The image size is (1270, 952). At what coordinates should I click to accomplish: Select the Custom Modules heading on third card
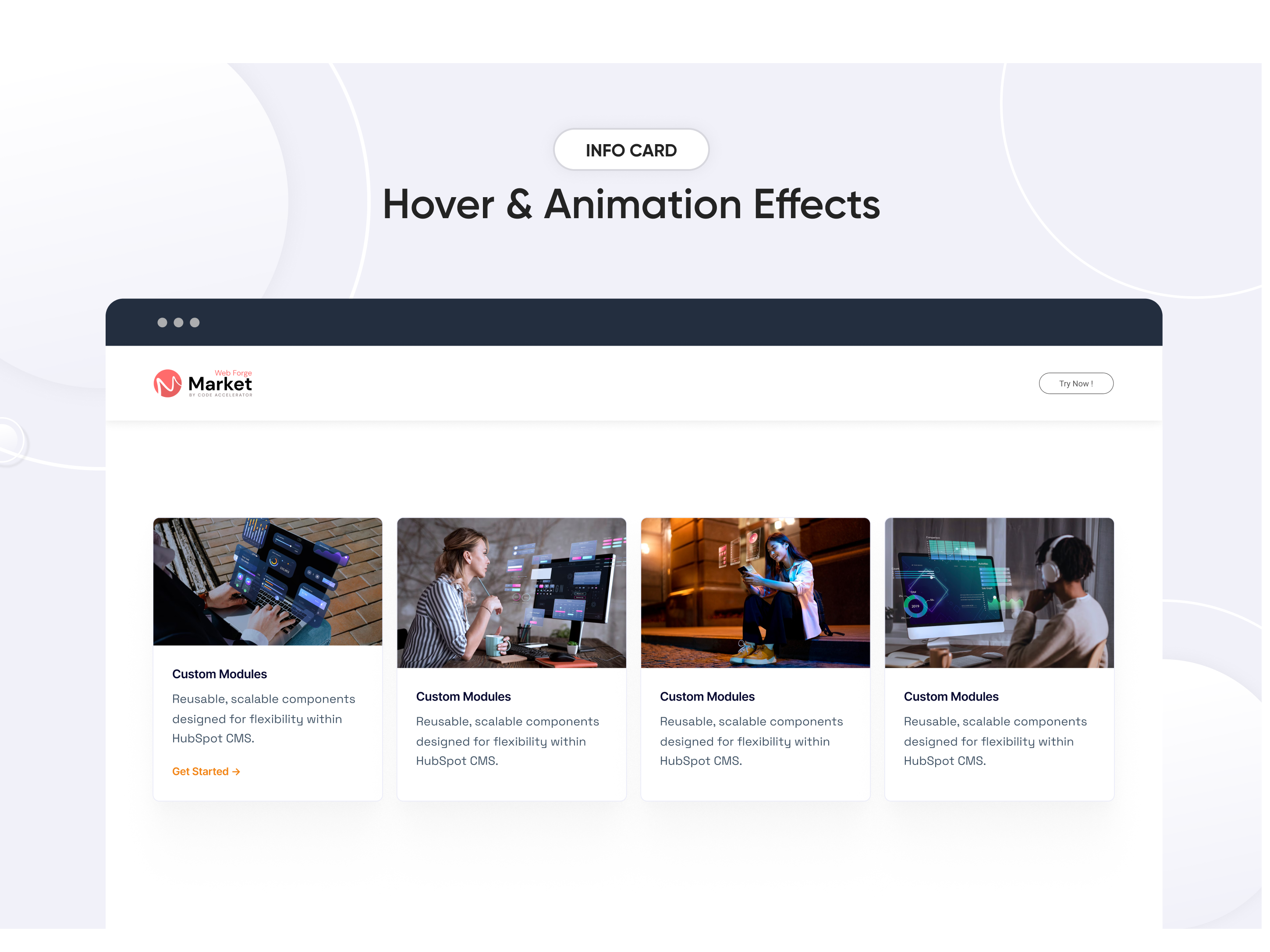707,697
